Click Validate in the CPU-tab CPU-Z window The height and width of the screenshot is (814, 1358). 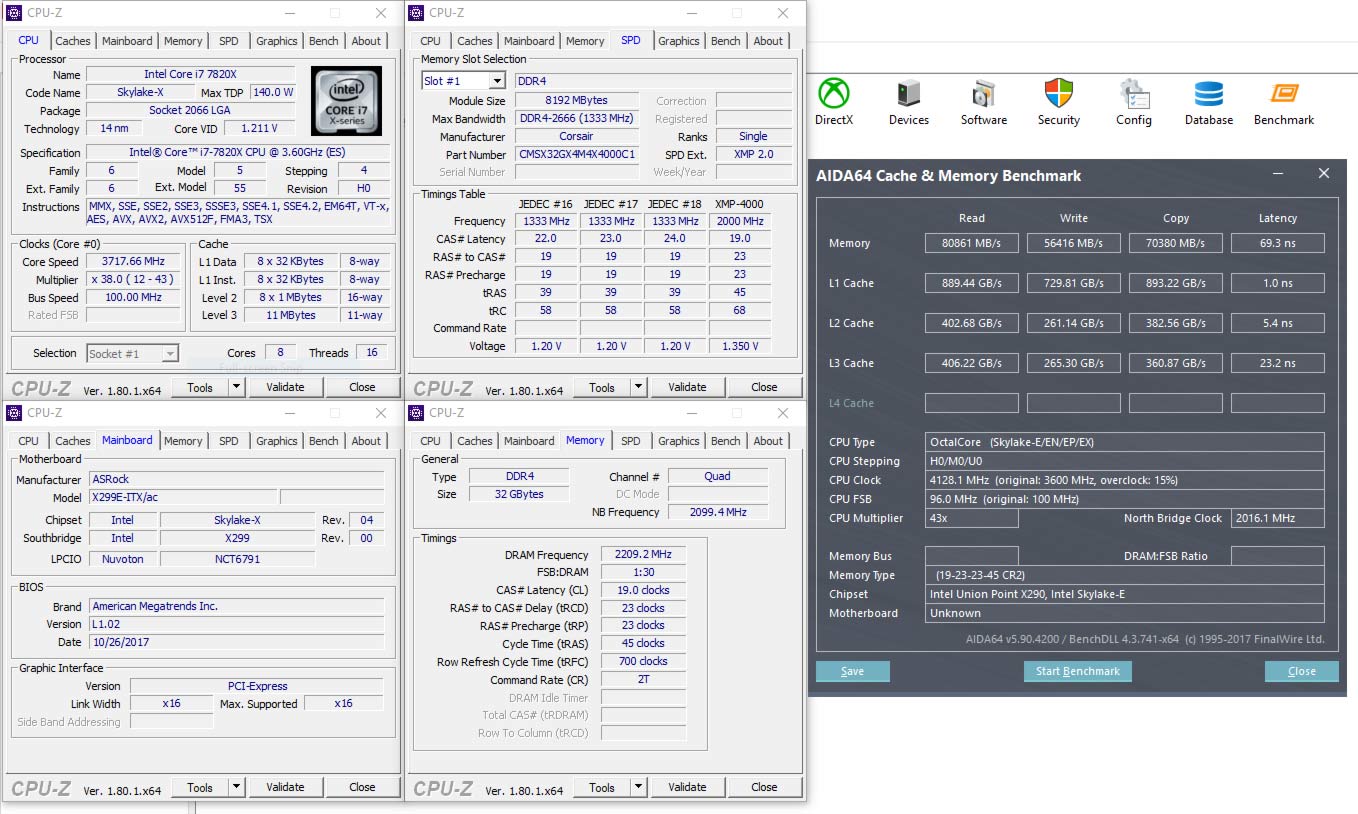(x=285, y=387)
